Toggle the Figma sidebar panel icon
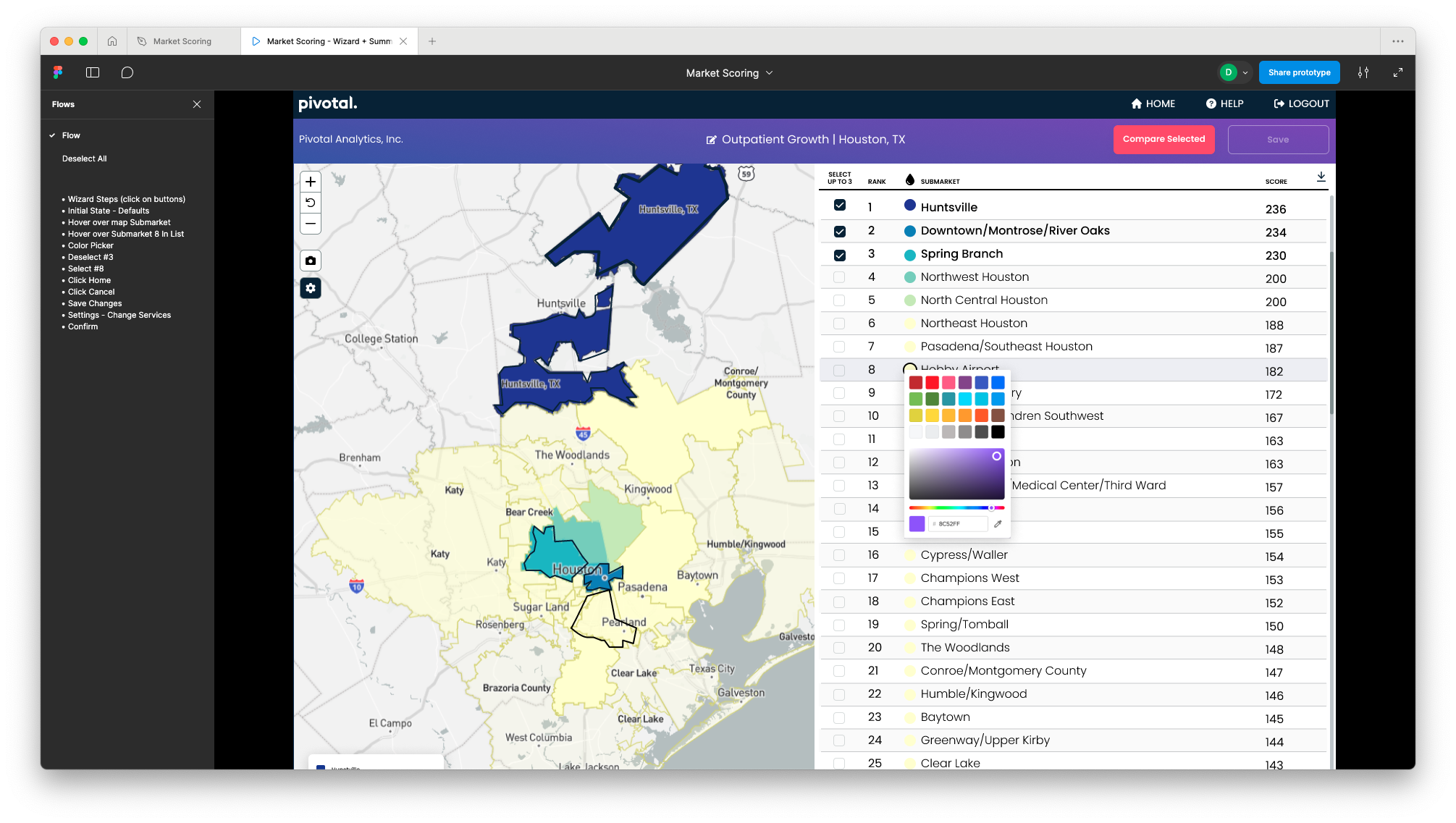This screenshot has width=1456, height=823. coord(93,72)
